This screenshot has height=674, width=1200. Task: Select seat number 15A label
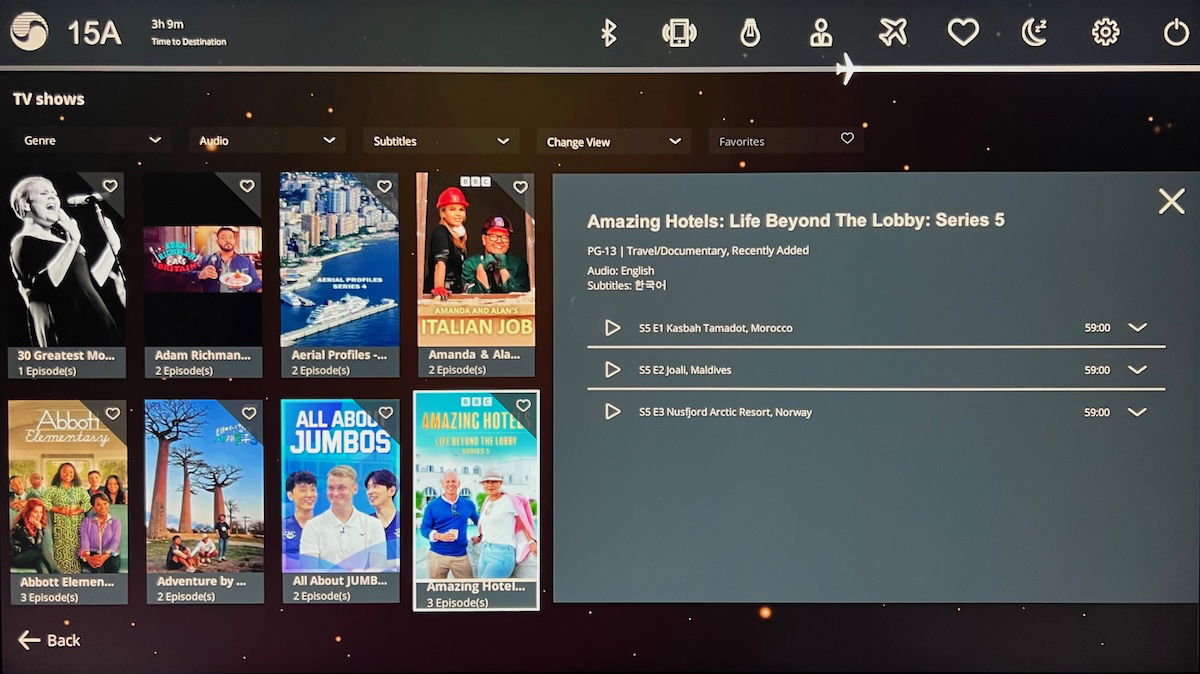point(94,33)
